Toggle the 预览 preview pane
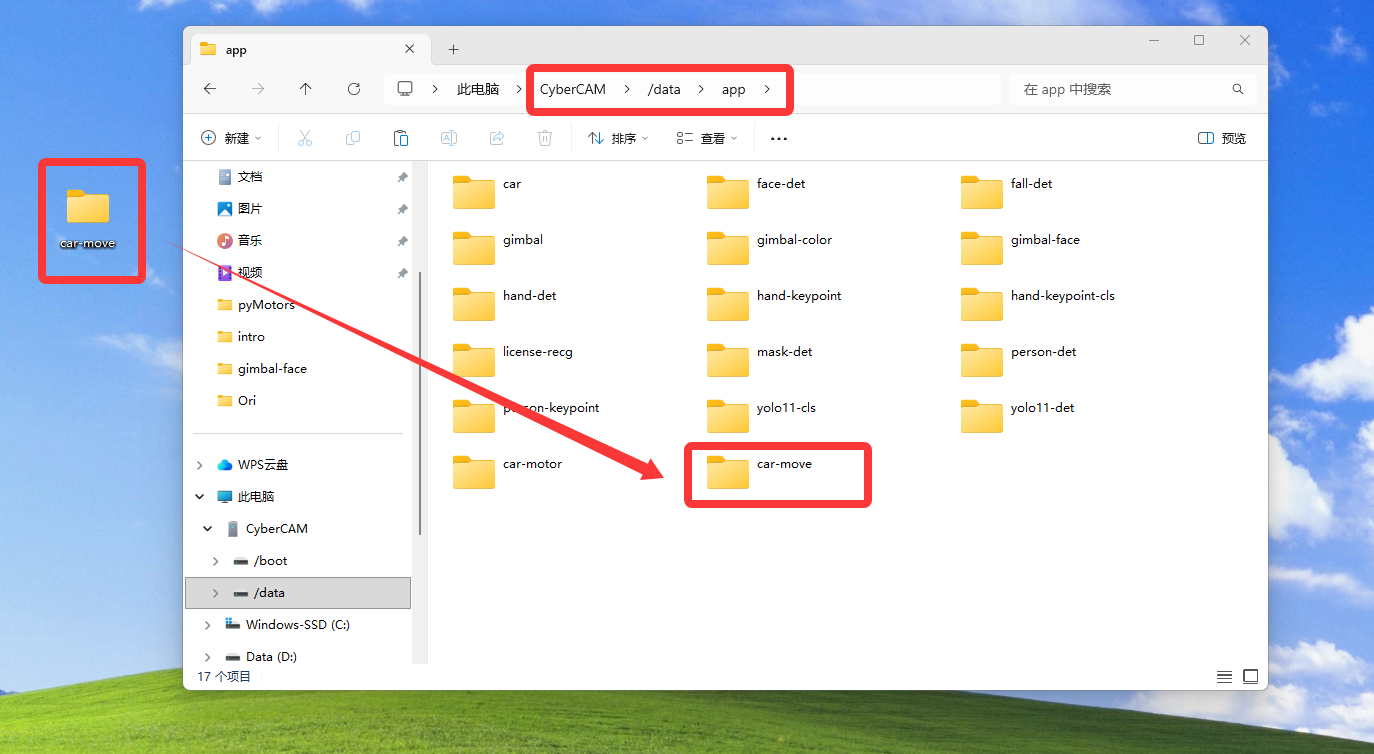1374x754 pixels. pyautogui.click(x=1222, y=138)
